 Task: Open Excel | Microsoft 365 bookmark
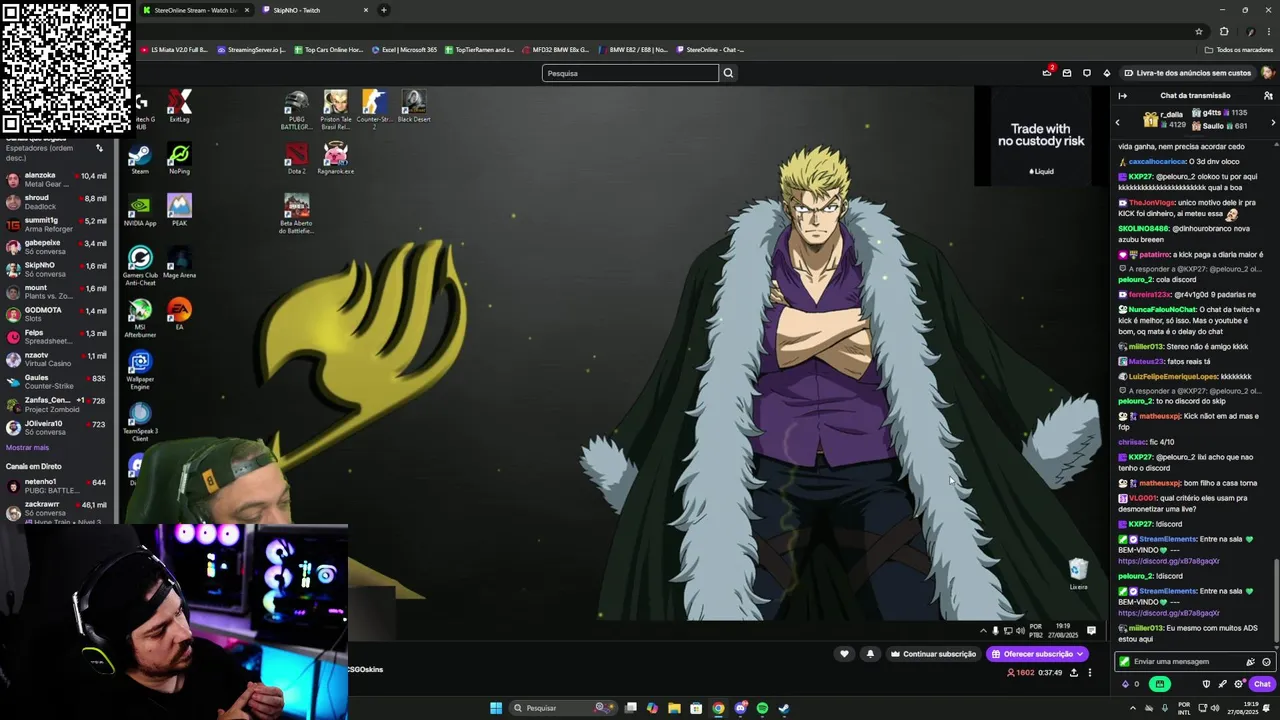coord(404,49)
